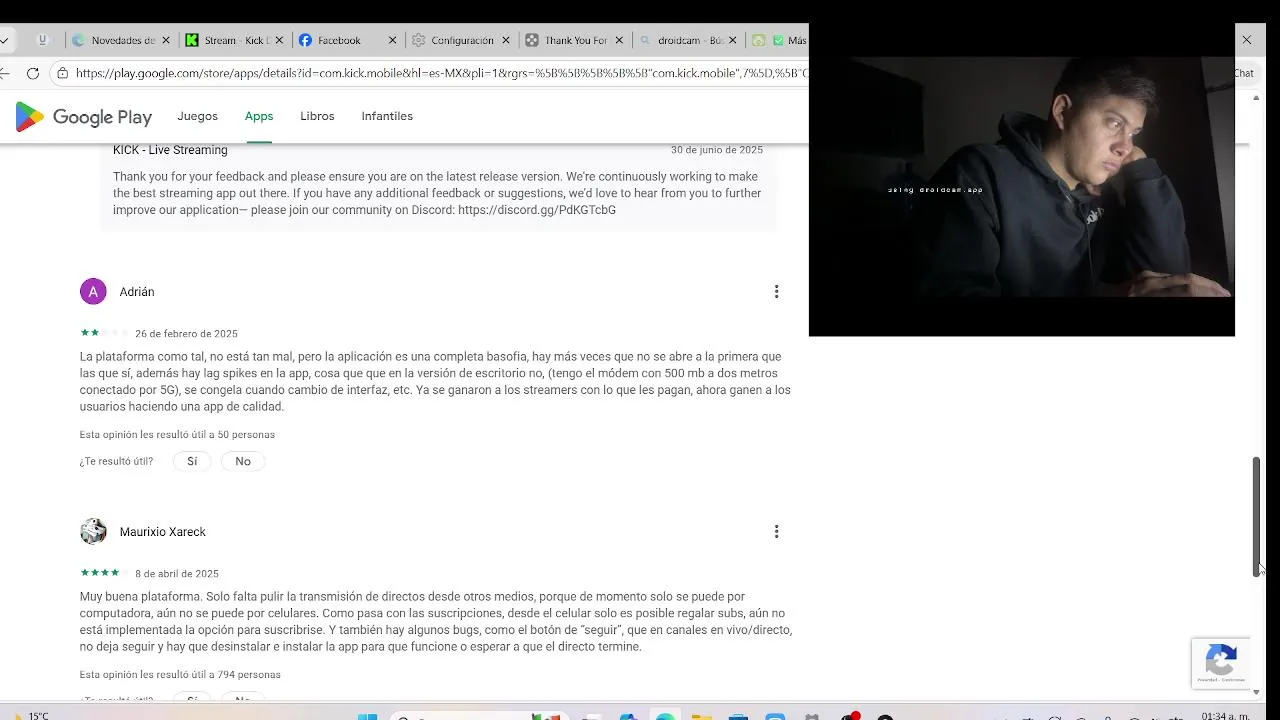Click the vertical scrollbar thumb
Viewport: 1280px width, 720px height.
pyautogui.click(x=1257, y=516)
